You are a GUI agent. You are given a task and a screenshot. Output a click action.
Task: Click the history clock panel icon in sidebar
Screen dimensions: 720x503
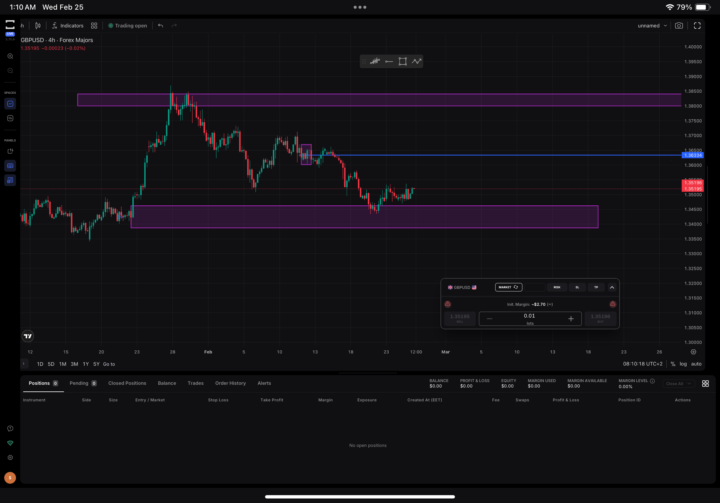click(10, 151)
